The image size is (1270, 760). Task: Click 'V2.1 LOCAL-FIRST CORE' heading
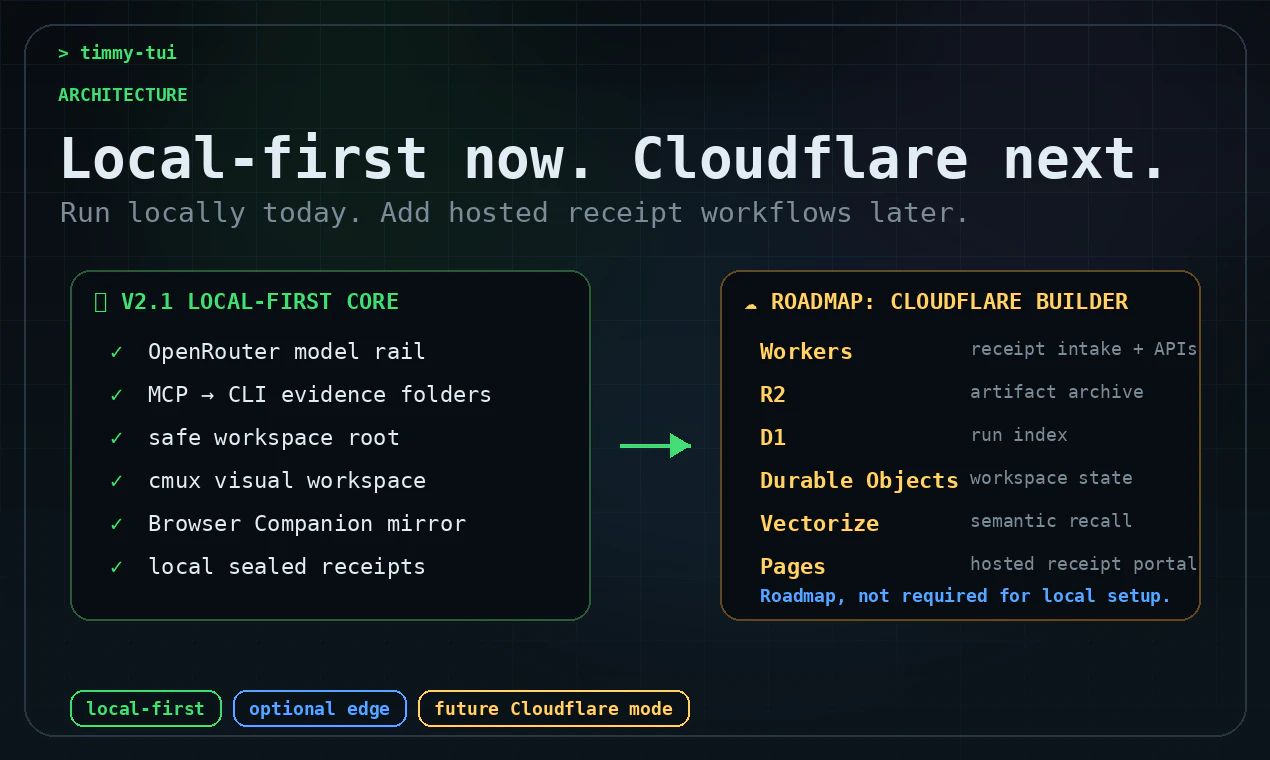260,302
